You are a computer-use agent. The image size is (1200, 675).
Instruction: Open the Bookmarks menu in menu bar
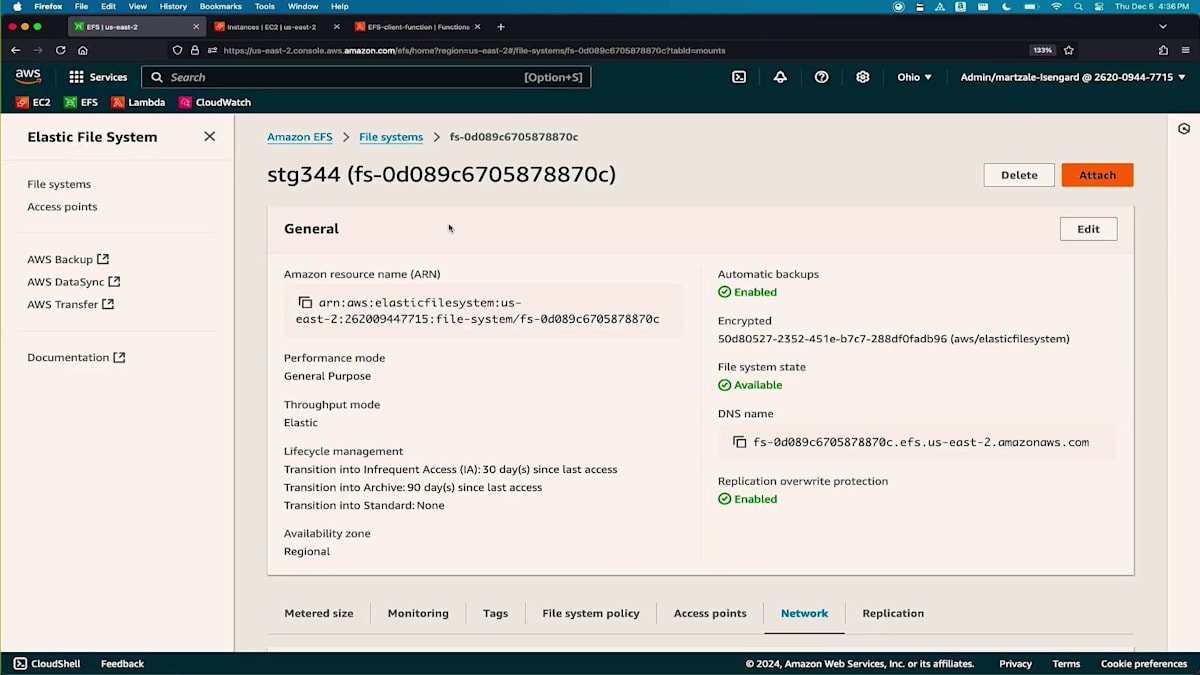[221, 6]
